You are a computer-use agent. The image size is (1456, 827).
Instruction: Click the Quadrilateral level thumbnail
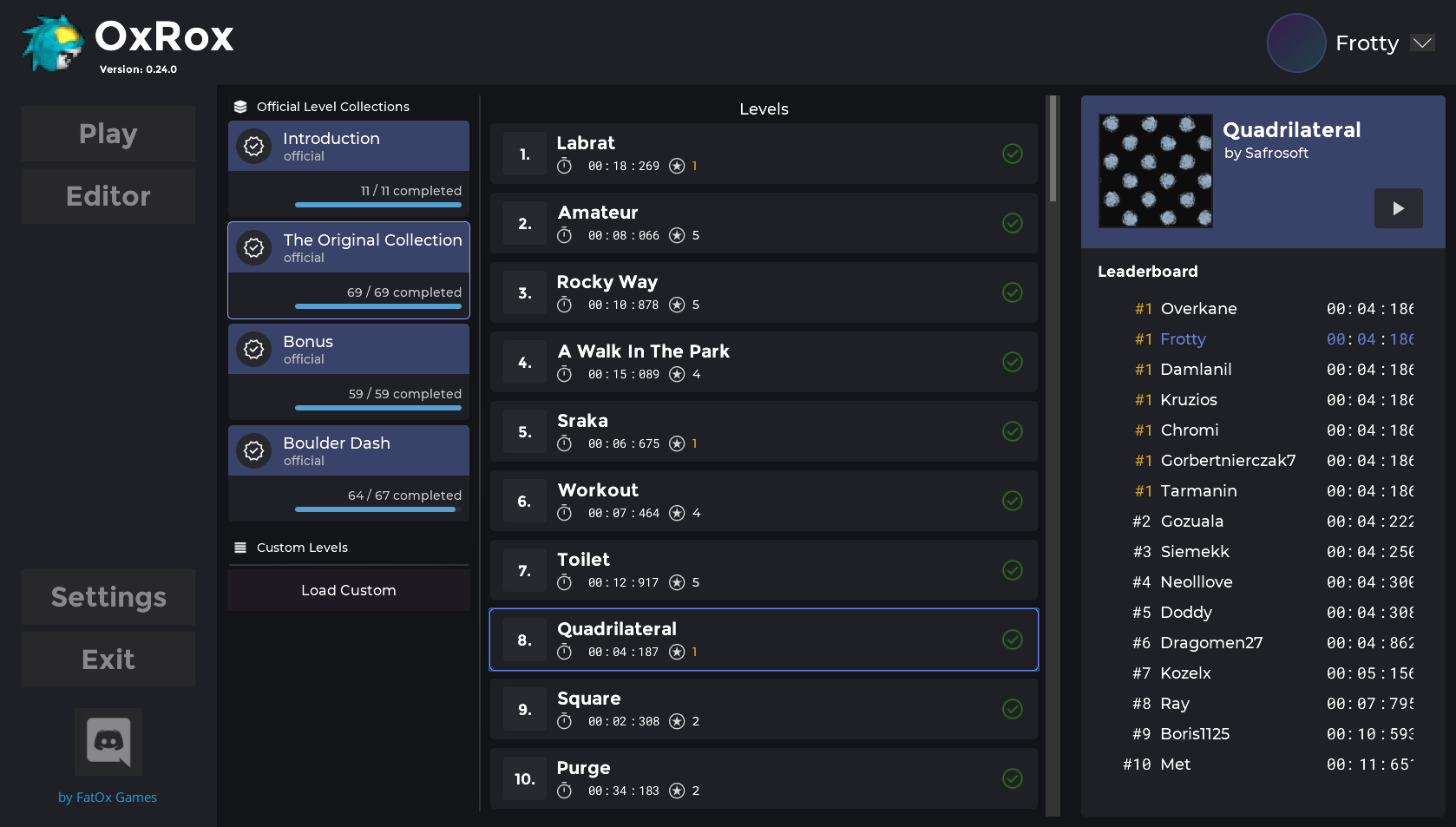[x=1155, y=171]
